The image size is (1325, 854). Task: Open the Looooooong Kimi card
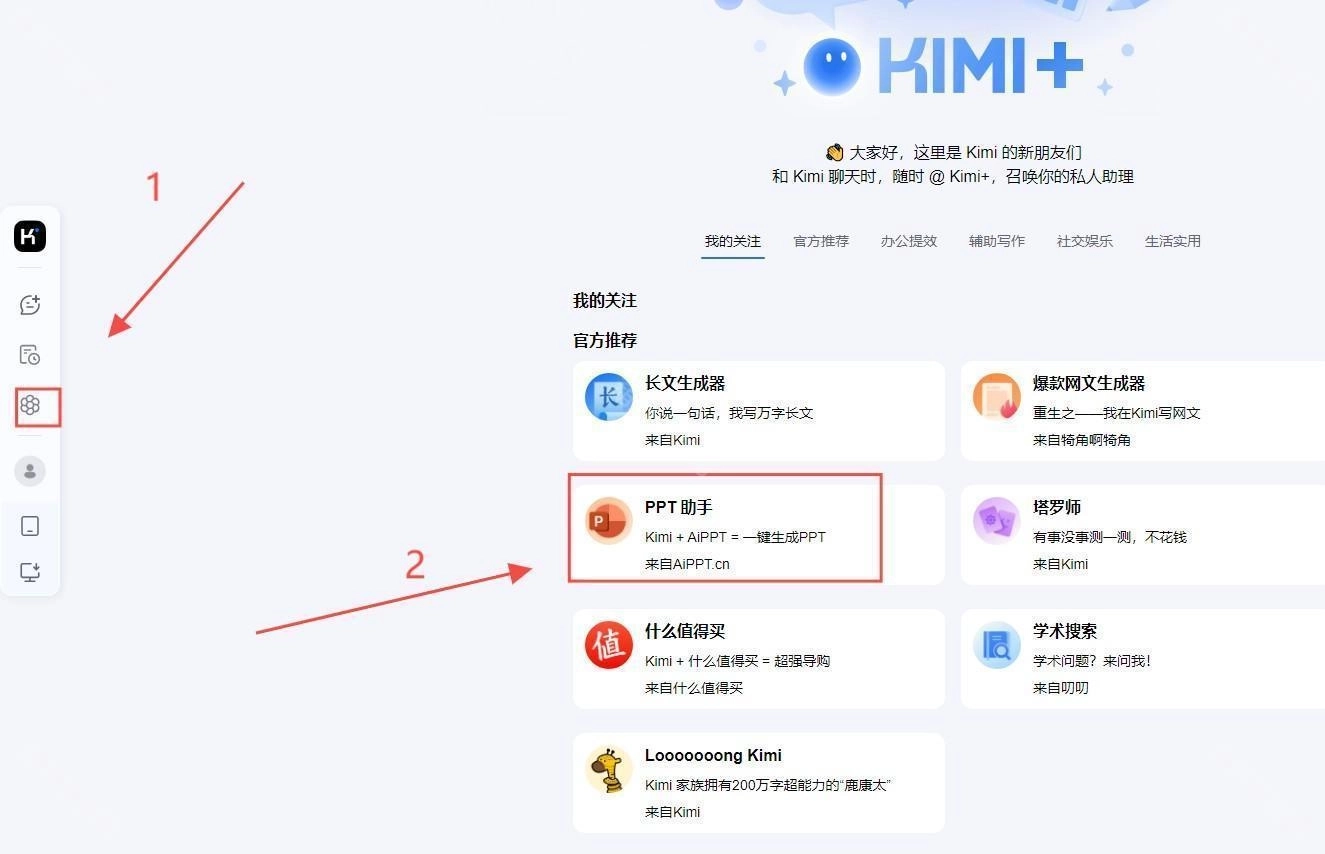(759, 783)
